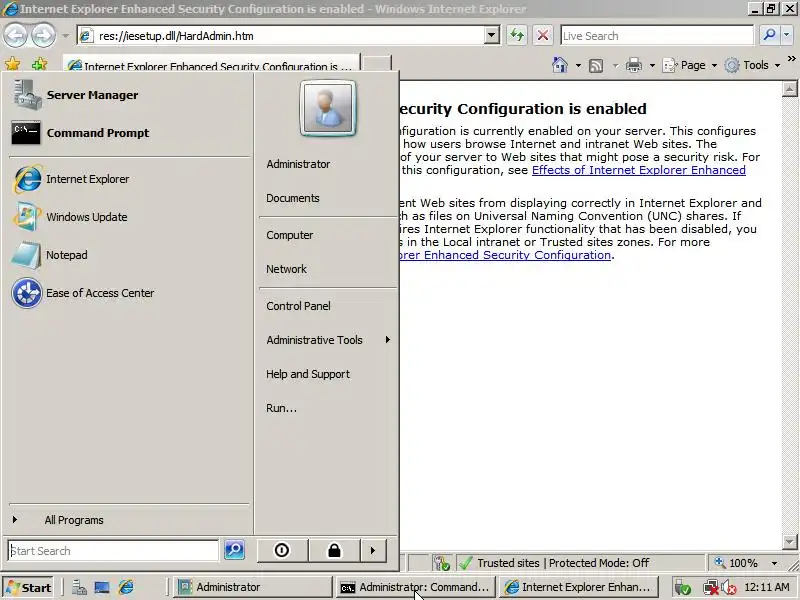
Task: Open the Page menu
Action: click(690, 65)
